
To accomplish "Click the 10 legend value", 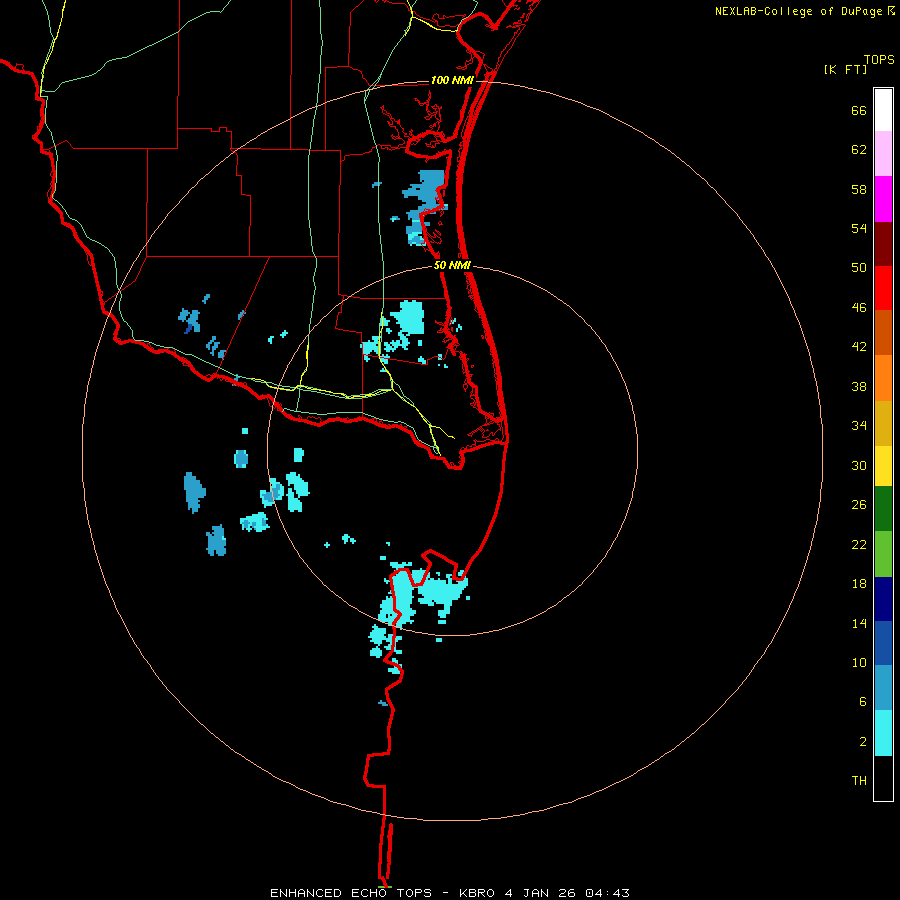I will [859, 662].
